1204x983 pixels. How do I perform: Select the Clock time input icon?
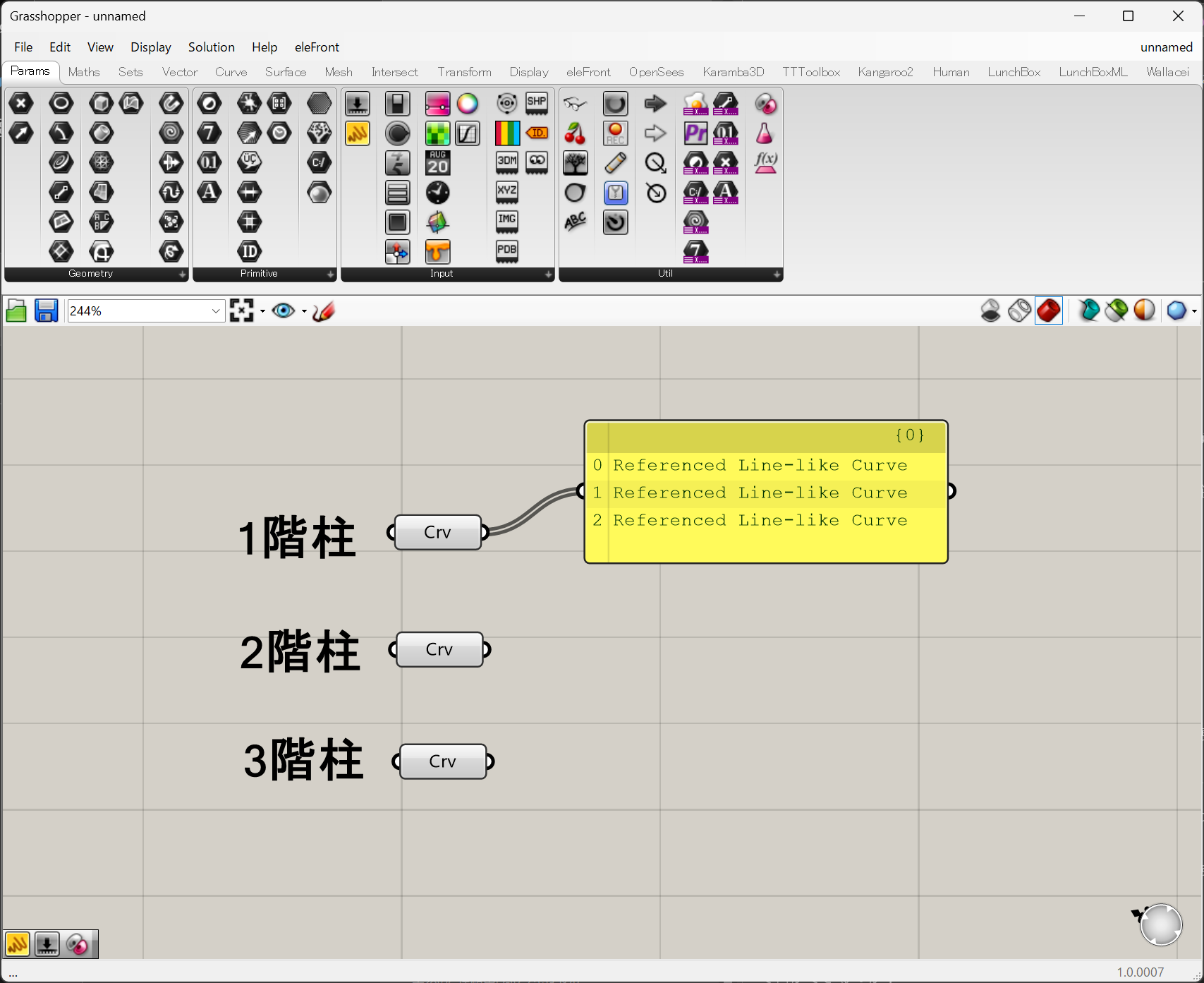click(x=437, y=193)
